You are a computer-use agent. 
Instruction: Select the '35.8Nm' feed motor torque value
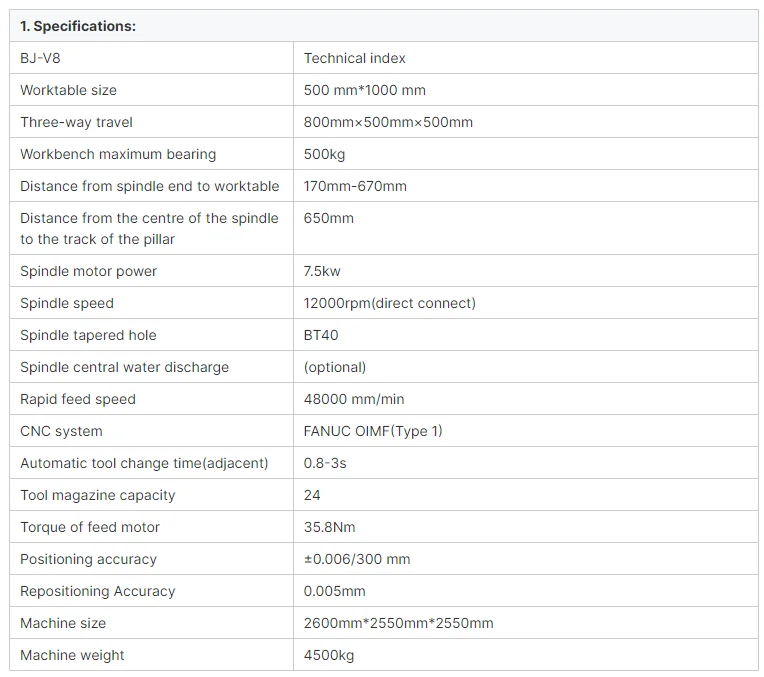(x=330, y=527)
